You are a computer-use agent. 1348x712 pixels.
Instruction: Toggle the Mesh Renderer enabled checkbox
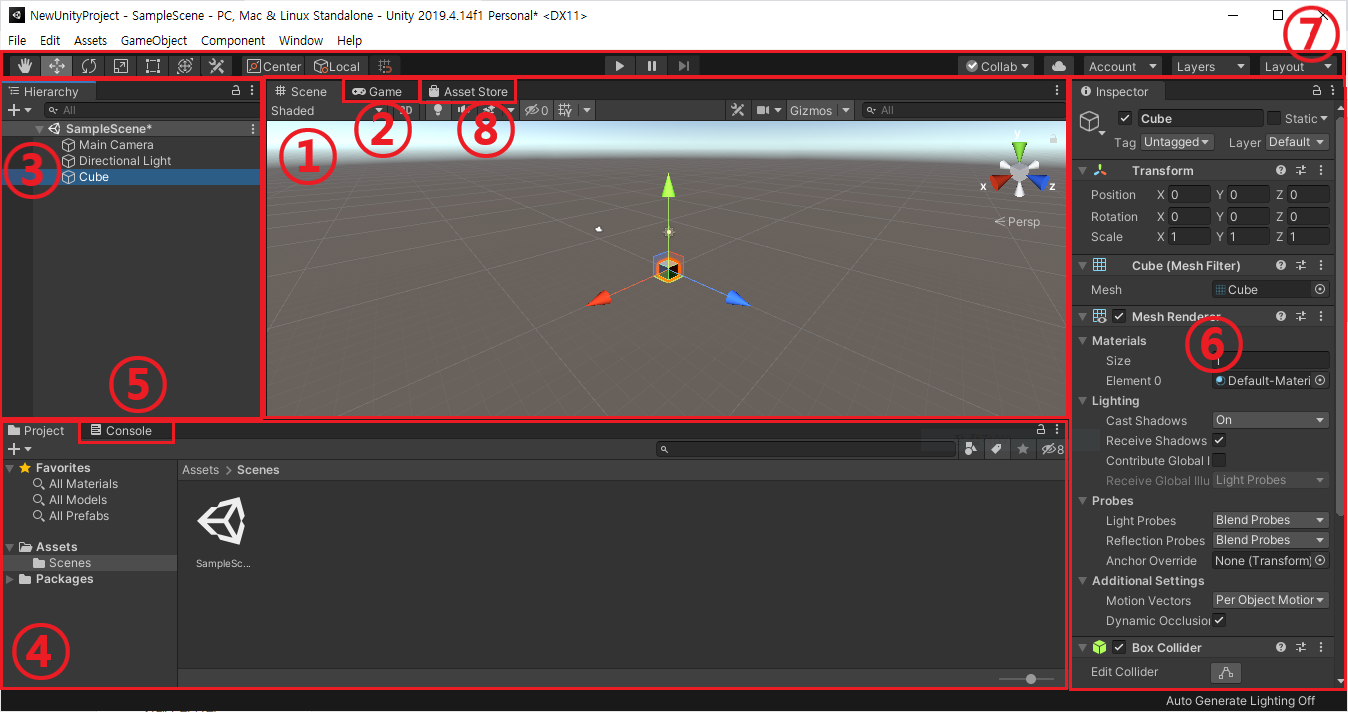coord(1120,316)
